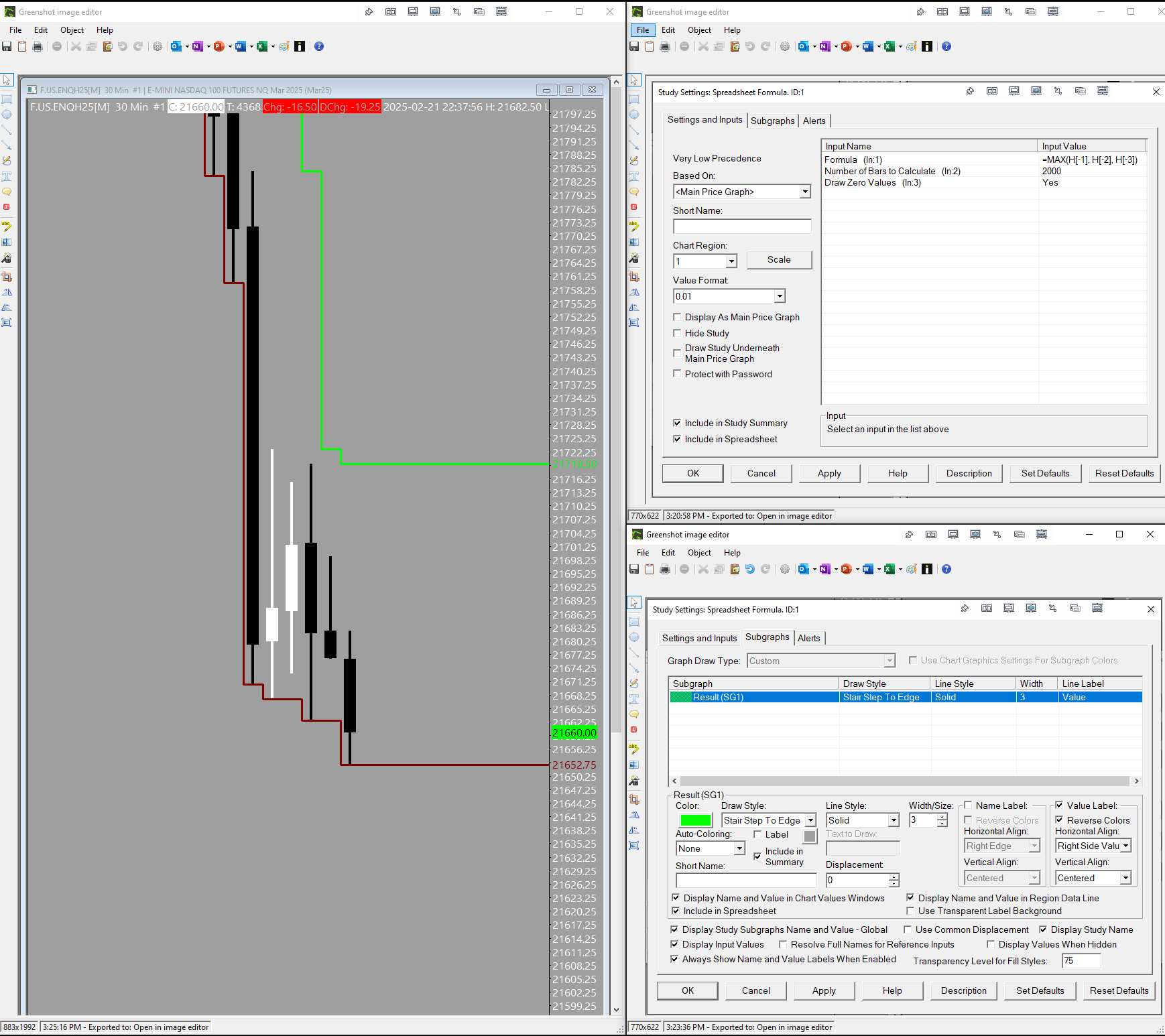Click the Scale button
Viewport: 1165px width, 1036px height.
(x=779, y=260)
